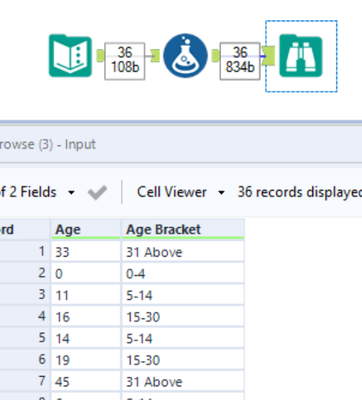The width and height of the screenshot is (362, 400).
Task: Select the Browse tool binoculars icon
Action: [x=301, y=56]
